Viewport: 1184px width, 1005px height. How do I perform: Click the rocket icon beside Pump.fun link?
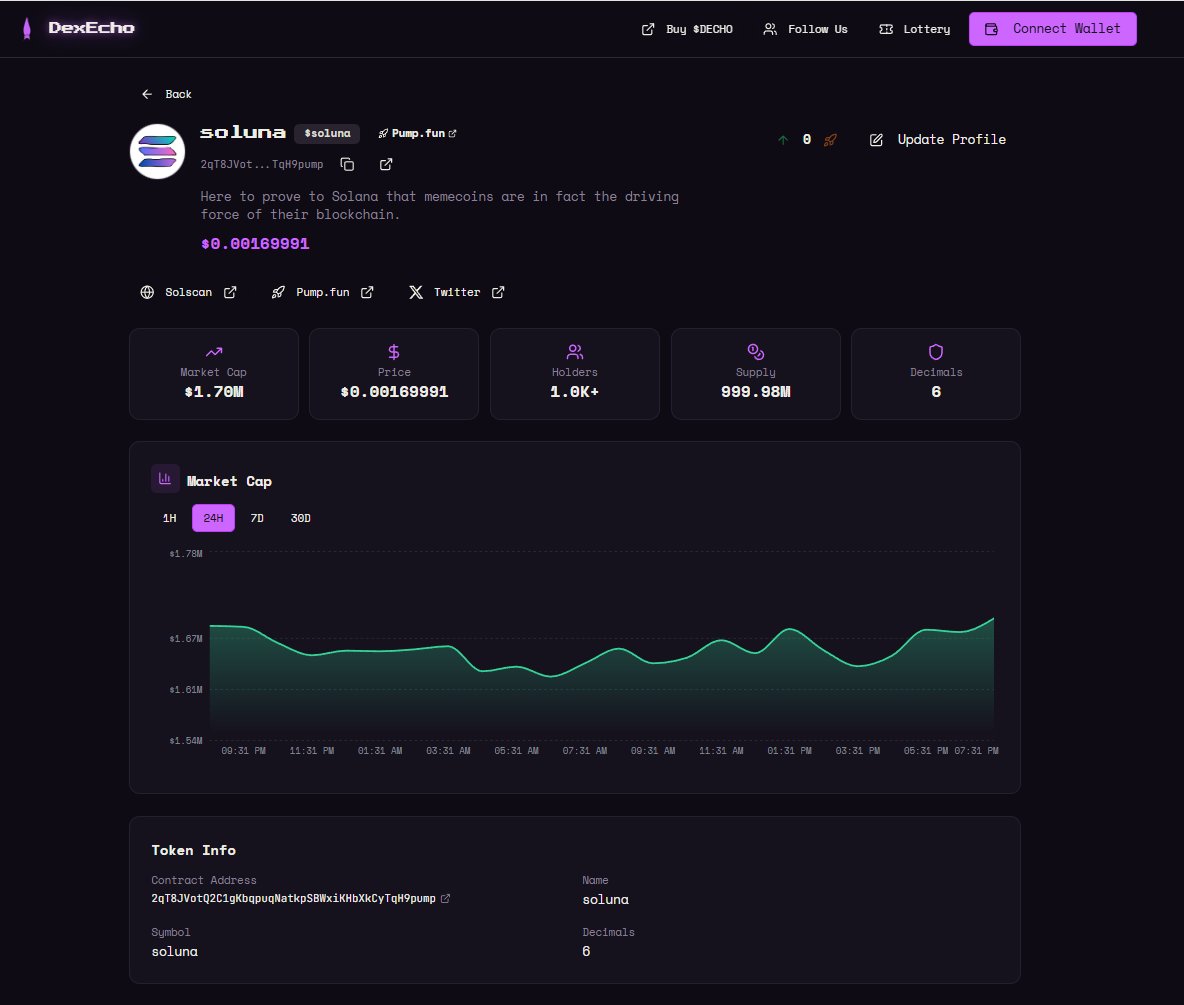[x=278, y=292]
